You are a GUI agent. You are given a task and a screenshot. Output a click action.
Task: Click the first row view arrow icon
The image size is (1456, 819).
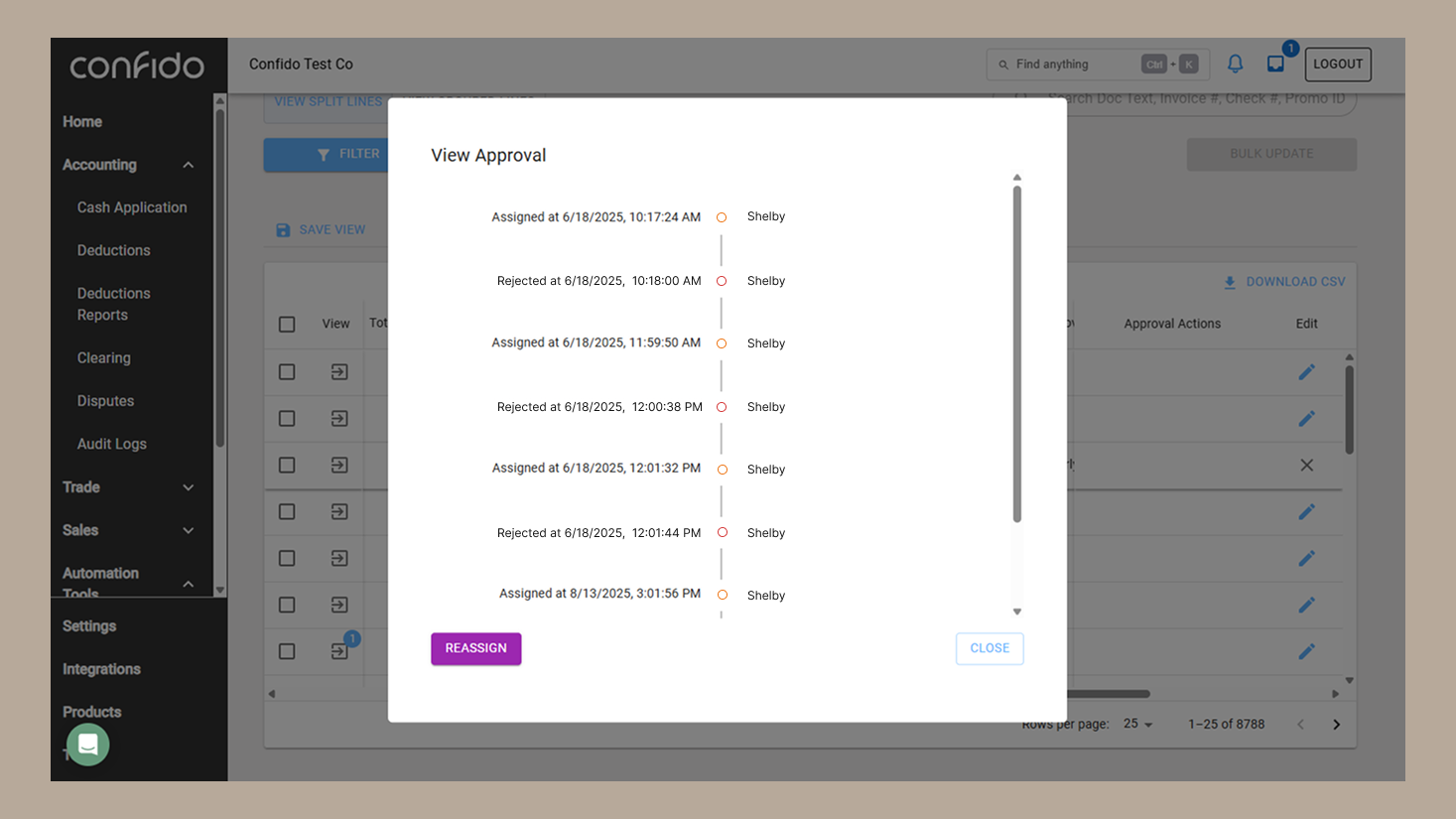click(x=339, y=371)
